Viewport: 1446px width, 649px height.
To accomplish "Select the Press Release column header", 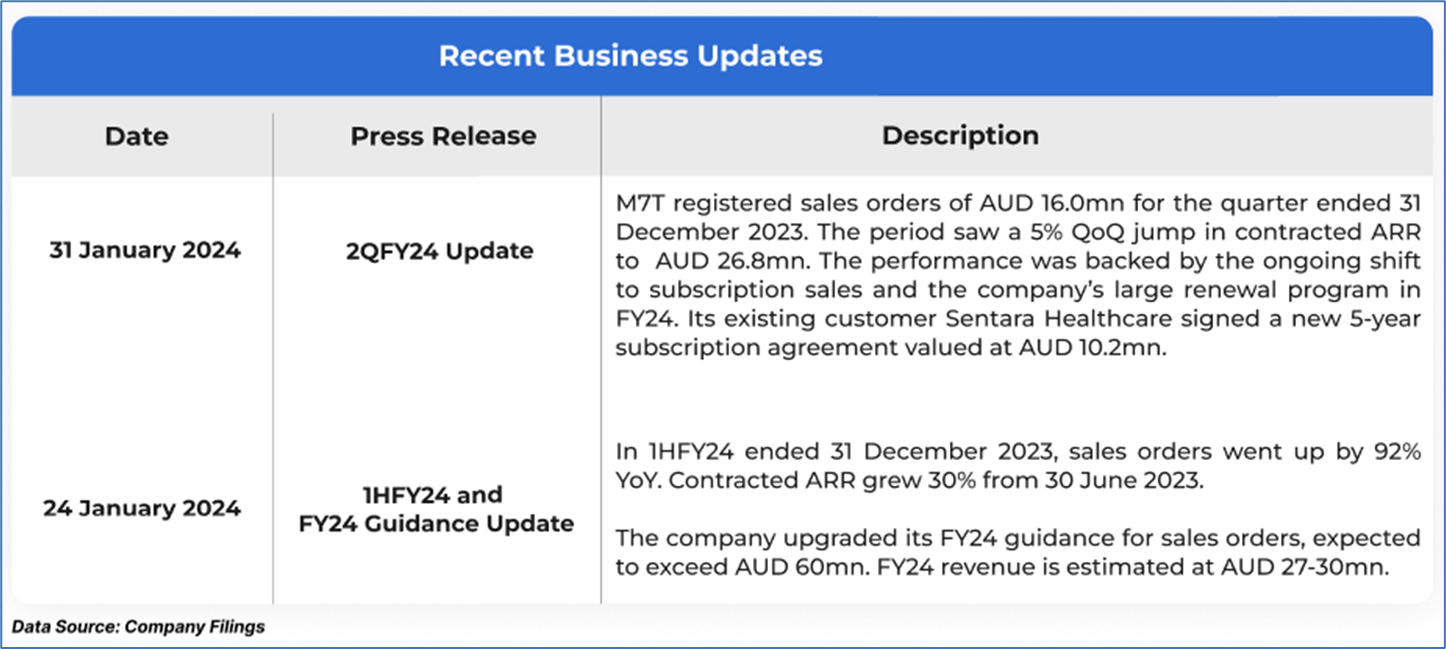I will click(443, 136).
